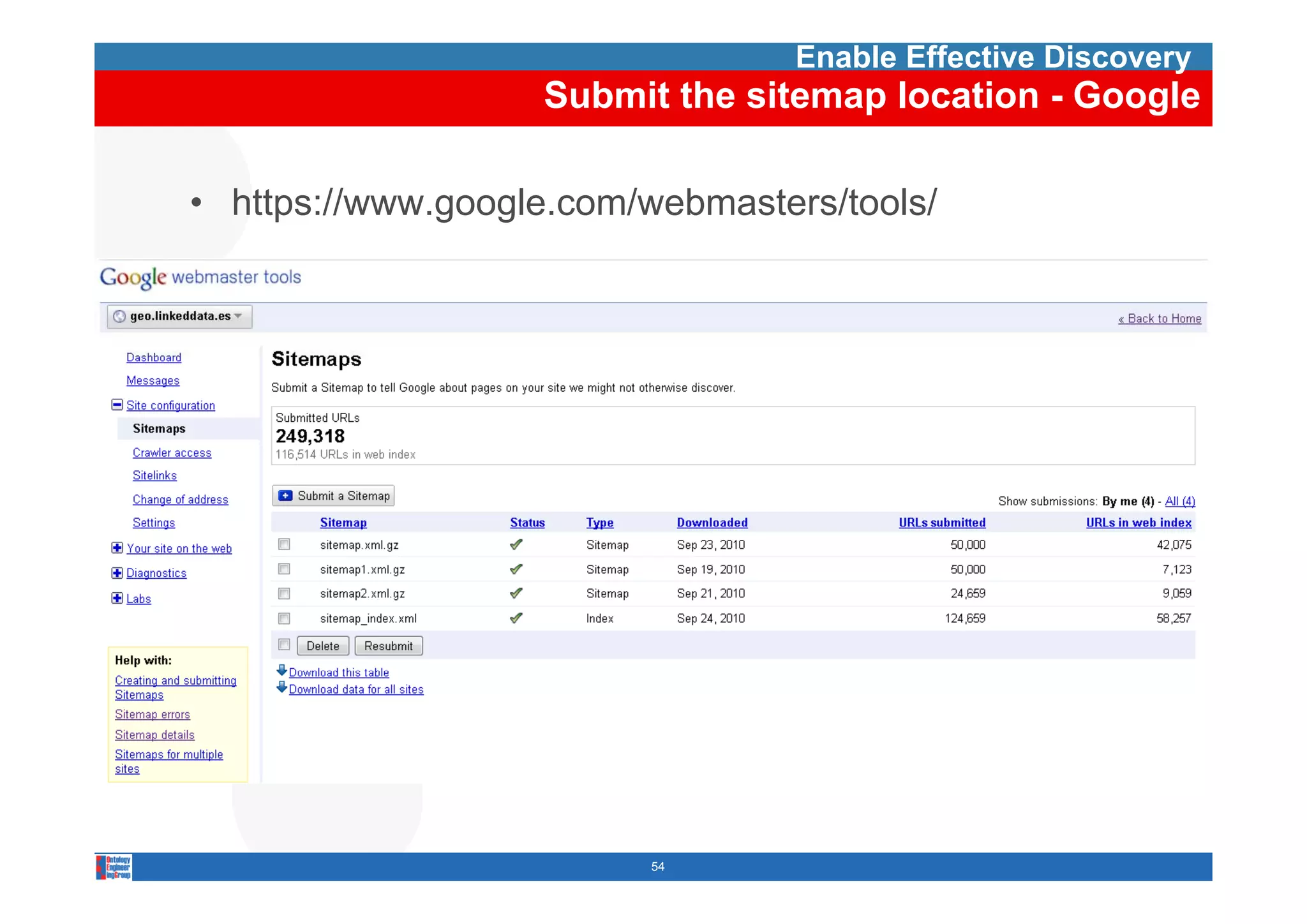Click the webmasters tools URL on the slide
Screen dimensions: 1307x924
coord(585,203)
